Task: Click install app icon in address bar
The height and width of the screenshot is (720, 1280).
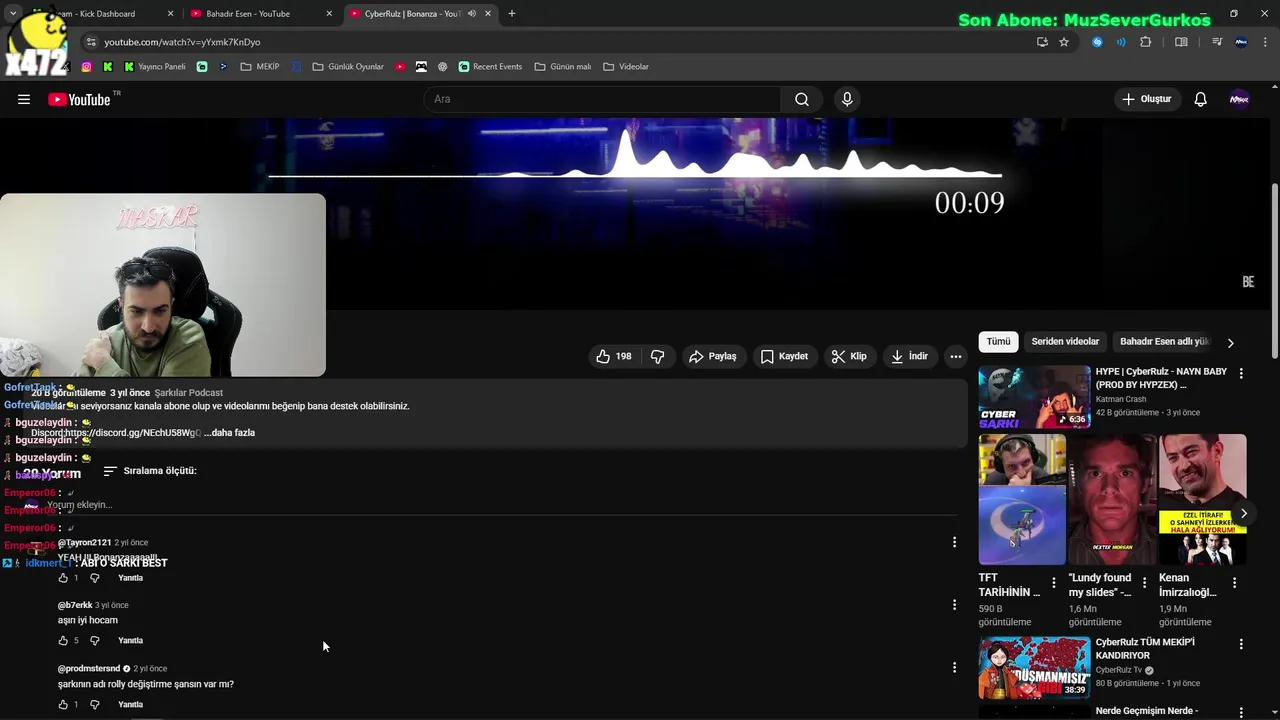Action: coord(1042,42)
